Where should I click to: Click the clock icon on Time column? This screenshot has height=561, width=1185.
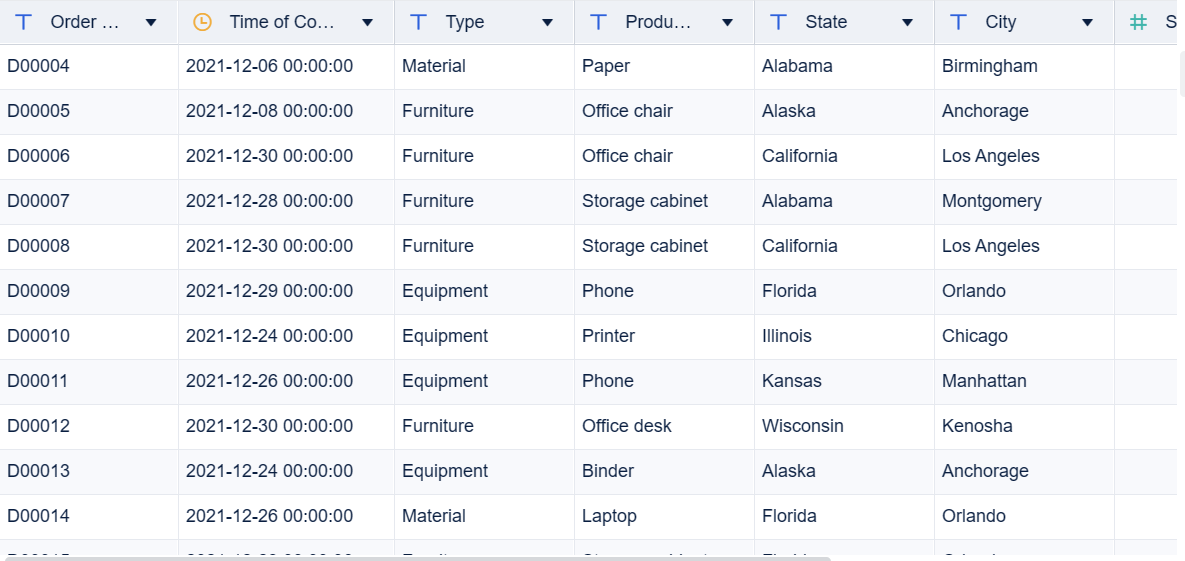pos(202,22)
